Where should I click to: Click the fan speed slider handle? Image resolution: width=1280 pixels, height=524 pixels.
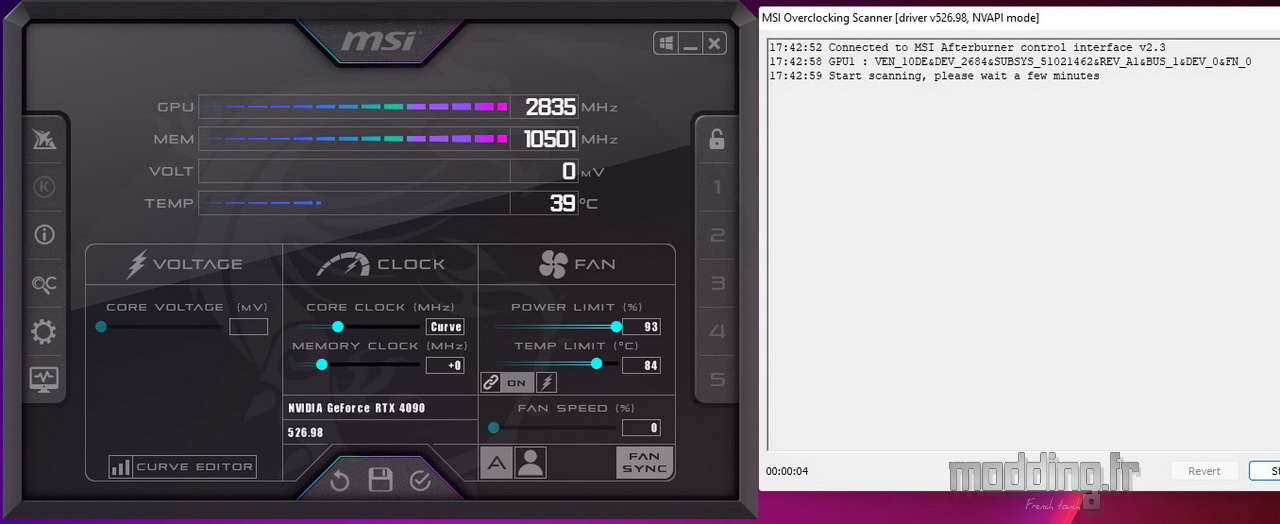coord(494,428)
